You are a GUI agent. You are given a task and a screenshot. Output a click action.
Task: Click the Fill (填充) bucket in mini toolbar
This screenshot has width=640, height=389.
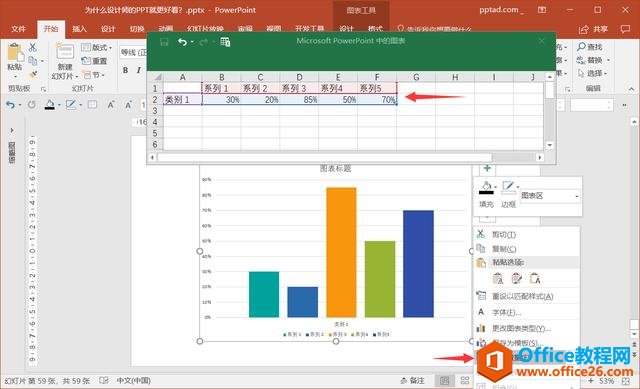[486, 187]
